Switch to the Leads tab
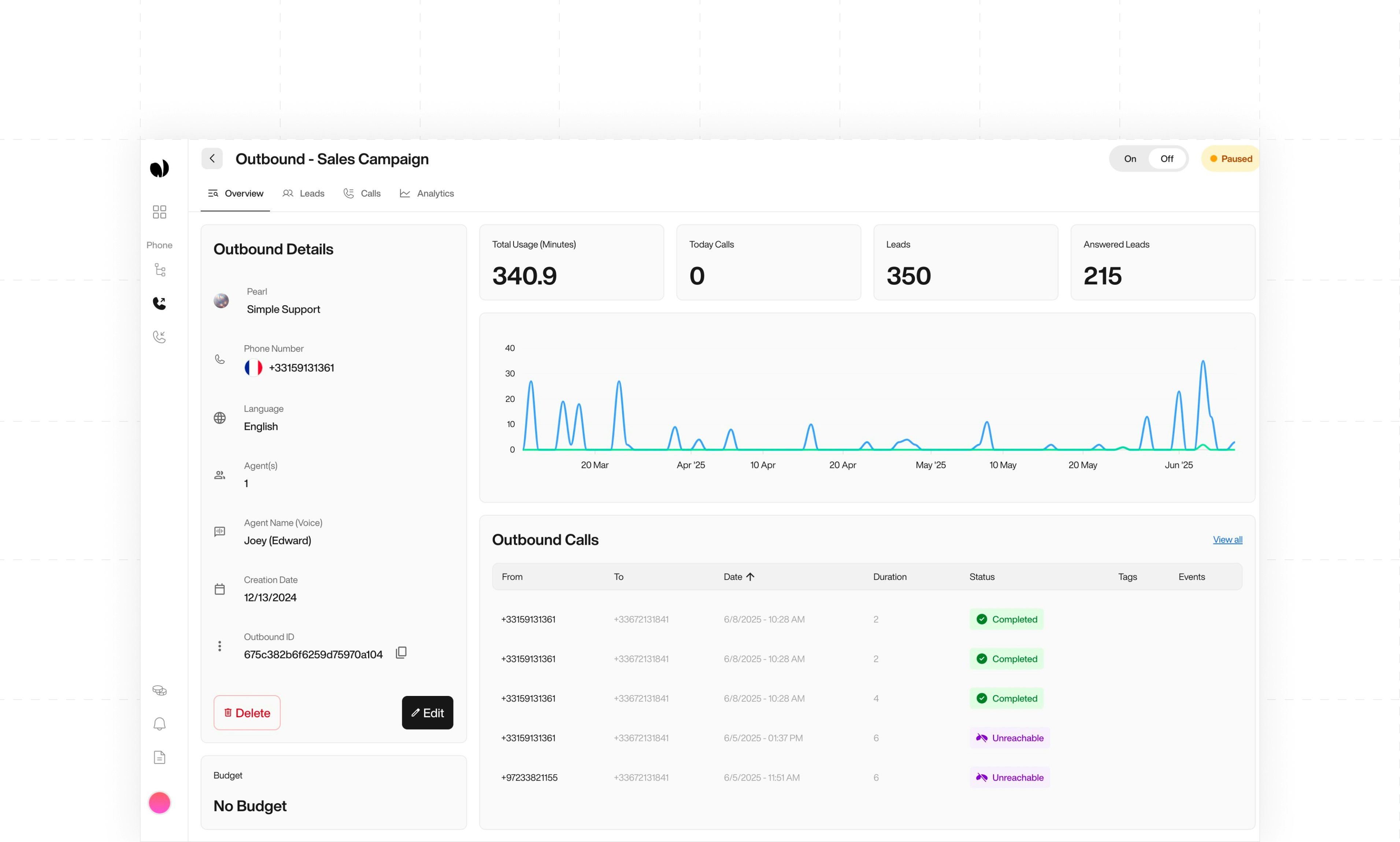This screenshot has height=842, width=1400. click(x=304, y=194)
